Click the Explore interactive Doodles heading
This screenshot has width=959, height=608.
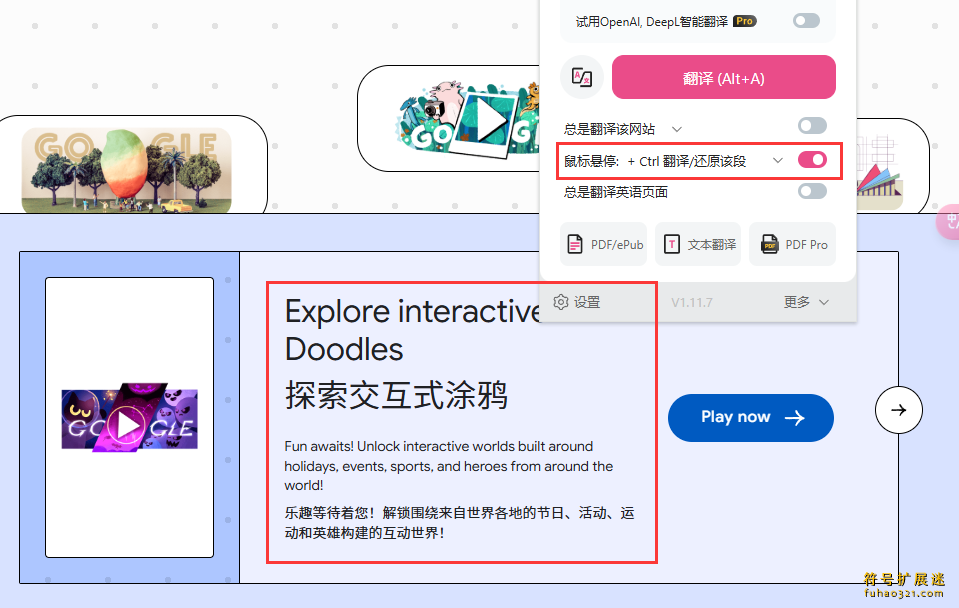[413, 330]
